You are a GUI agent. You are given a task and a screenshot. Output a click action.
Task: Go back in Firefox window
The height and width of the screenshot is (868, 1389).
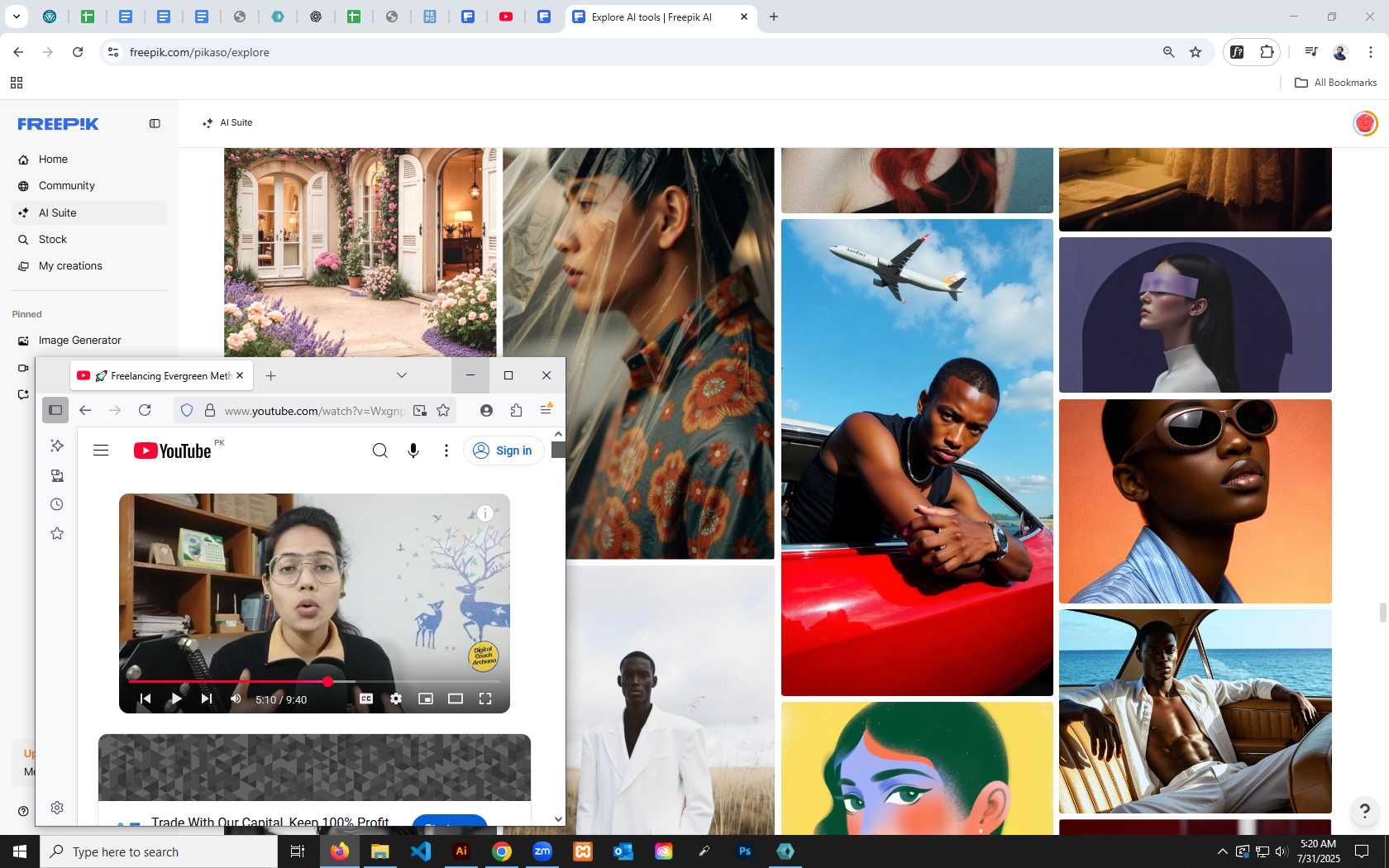[85, 410]
